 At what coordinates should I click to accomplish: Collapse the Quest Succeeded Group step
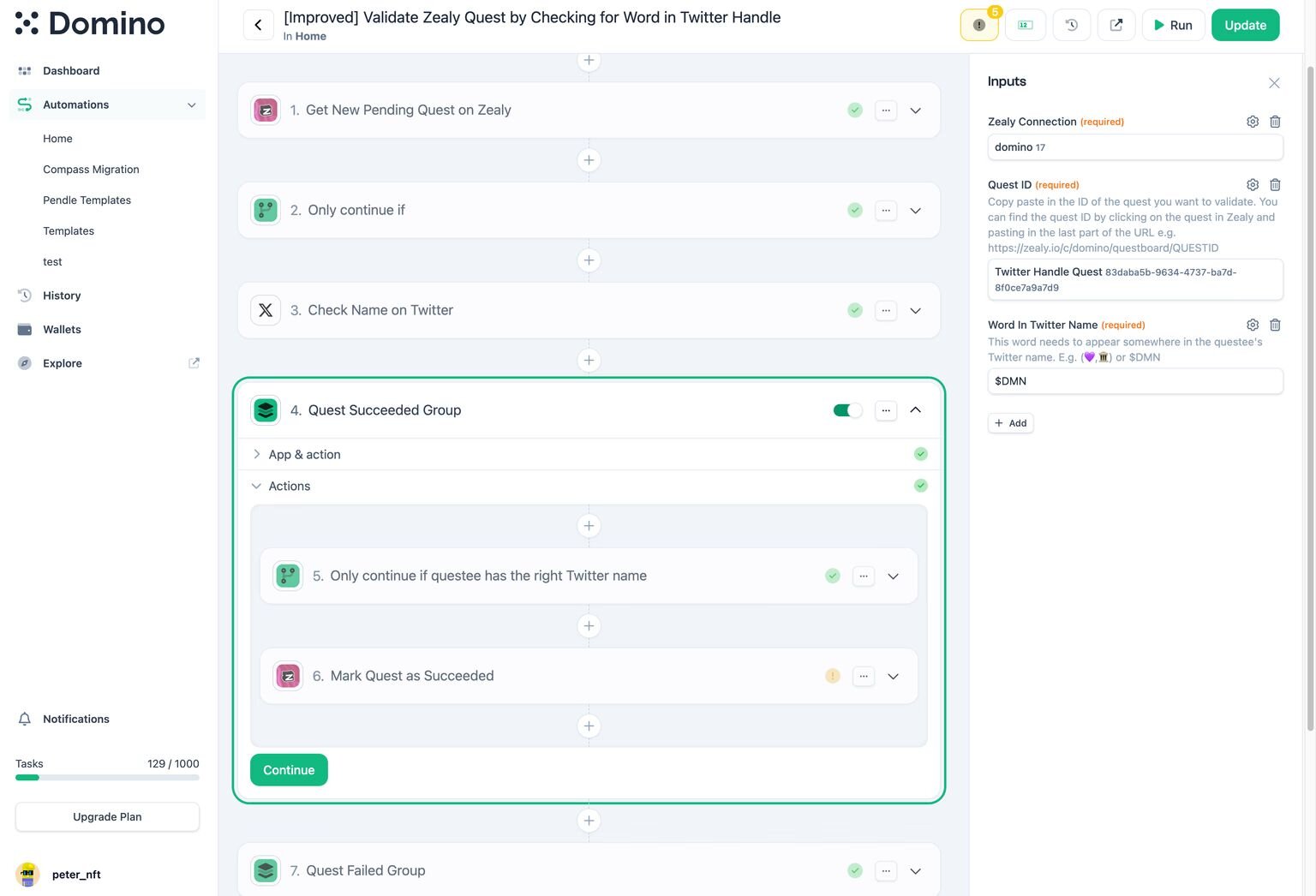coord(915,410)
